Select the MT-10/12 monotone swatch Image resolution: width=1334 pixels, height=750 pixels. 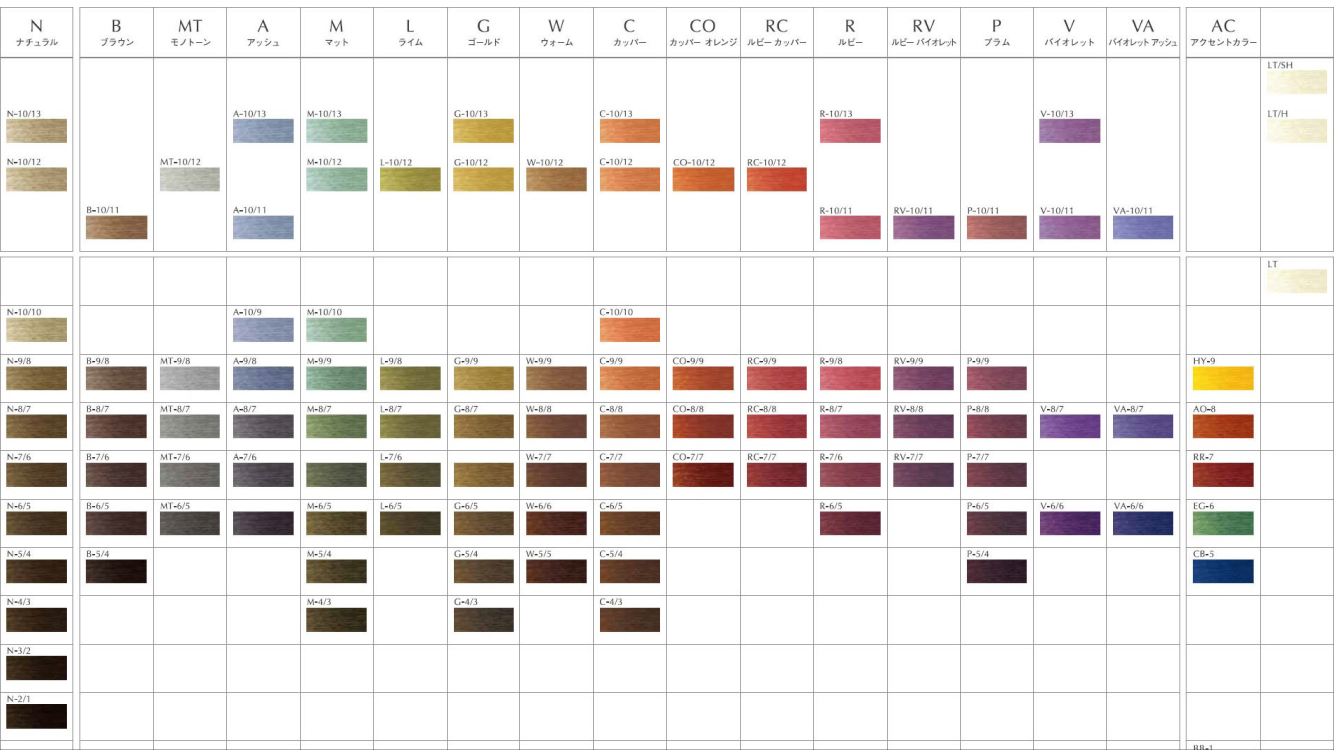tap(190, 179)
